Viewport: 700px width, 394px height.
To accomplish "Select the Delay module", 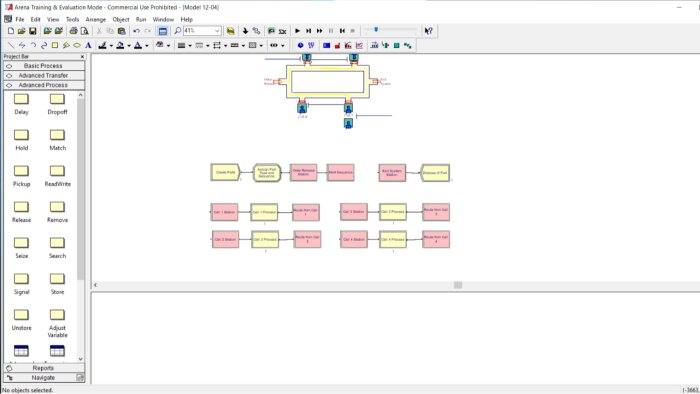I will tap(21, 104).
